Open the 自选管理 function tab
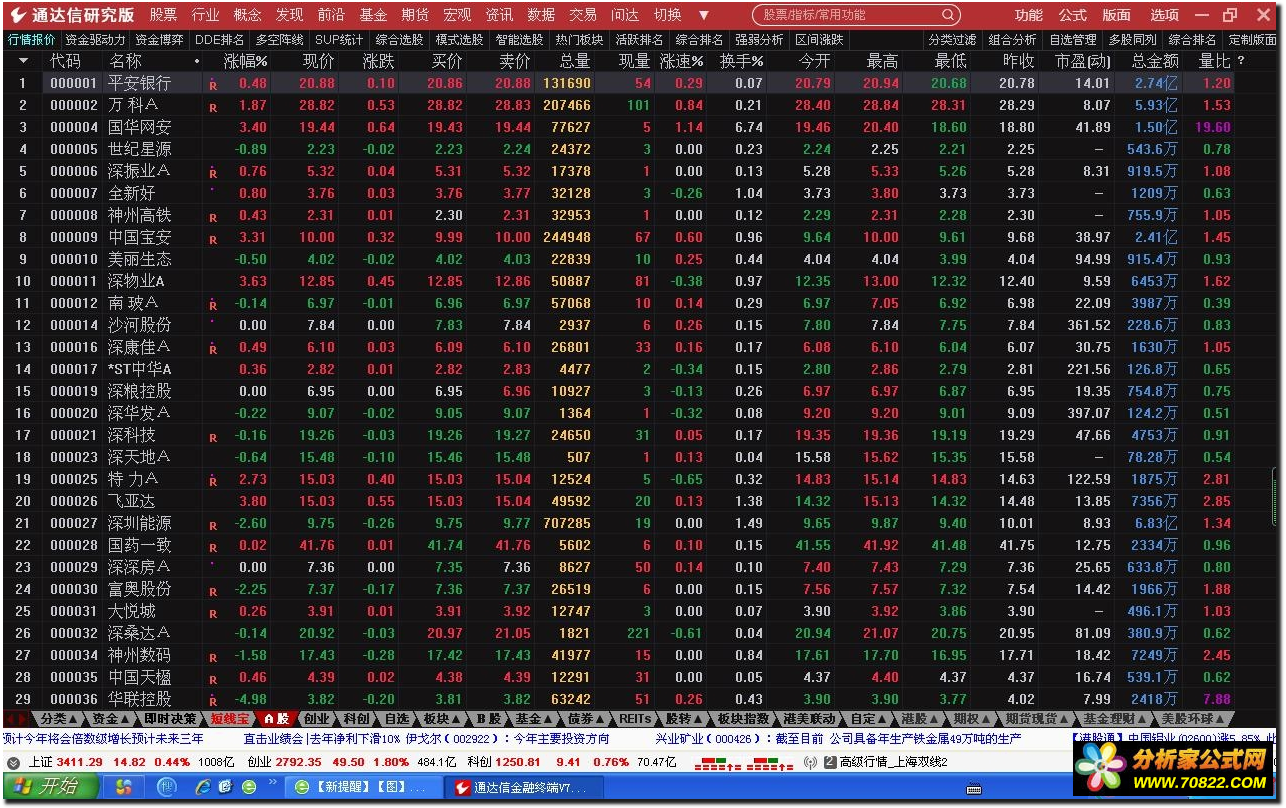 click(1073, 40)
